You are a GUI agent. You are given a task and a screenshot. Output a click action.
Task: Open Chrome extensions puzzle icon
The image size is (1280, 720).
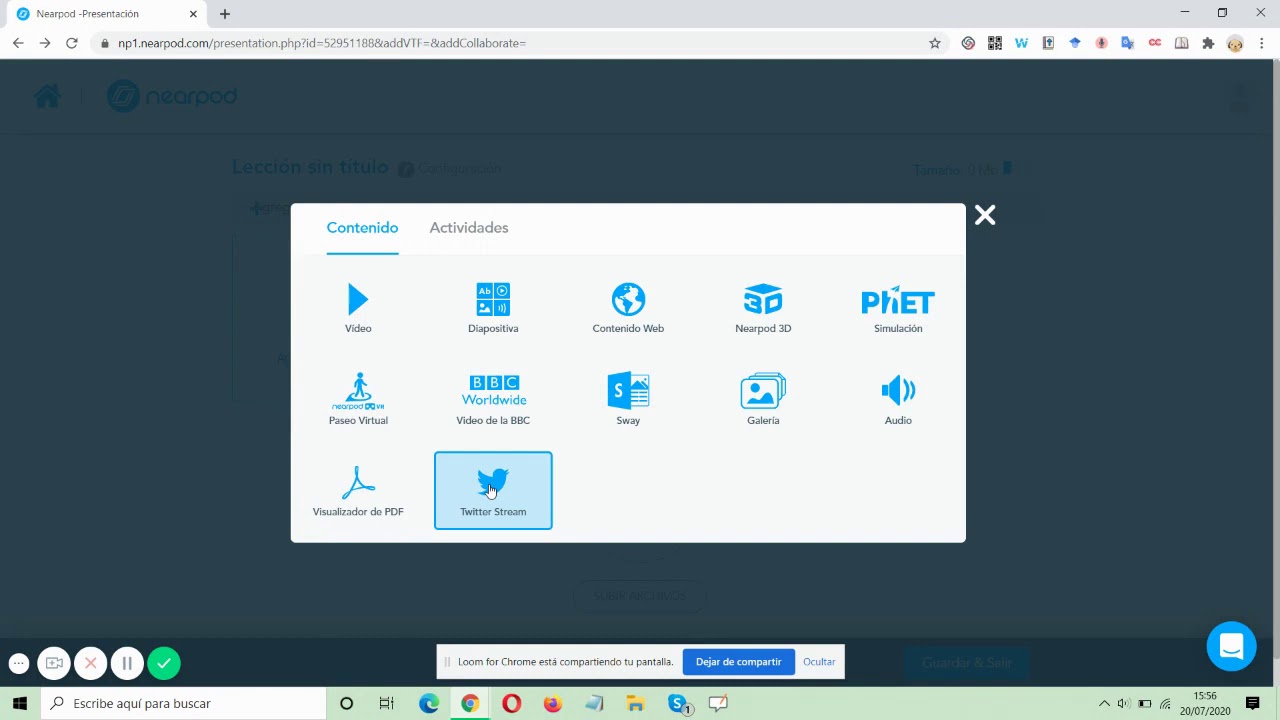tap(1208, 43)
